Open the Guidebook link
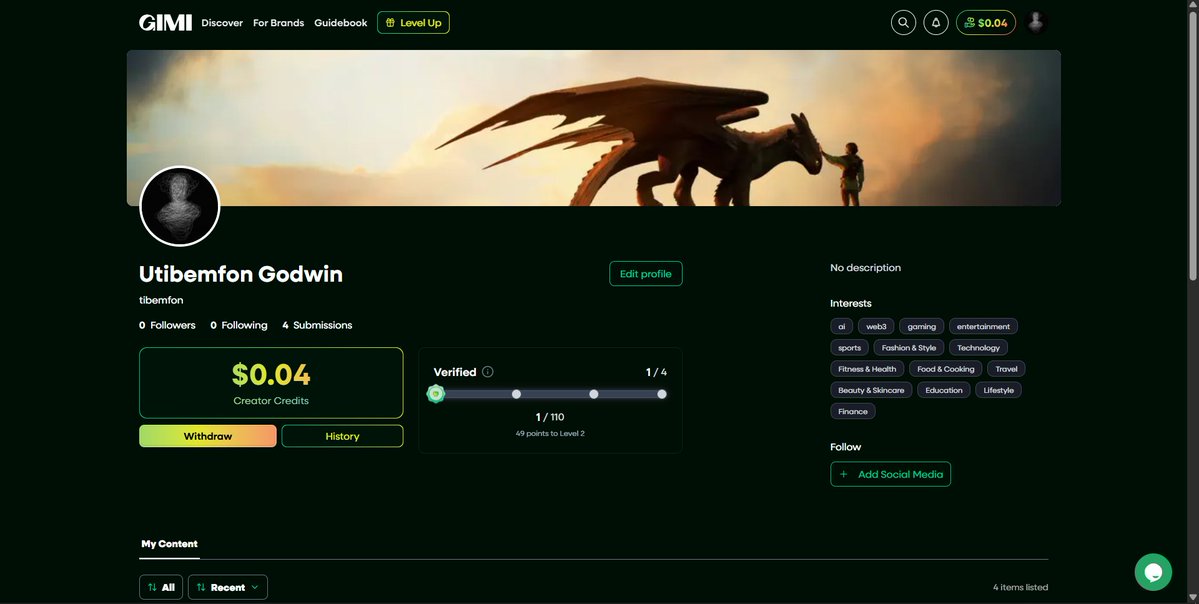Viewport: 1199px width, 604px height. tap(340, 23)
